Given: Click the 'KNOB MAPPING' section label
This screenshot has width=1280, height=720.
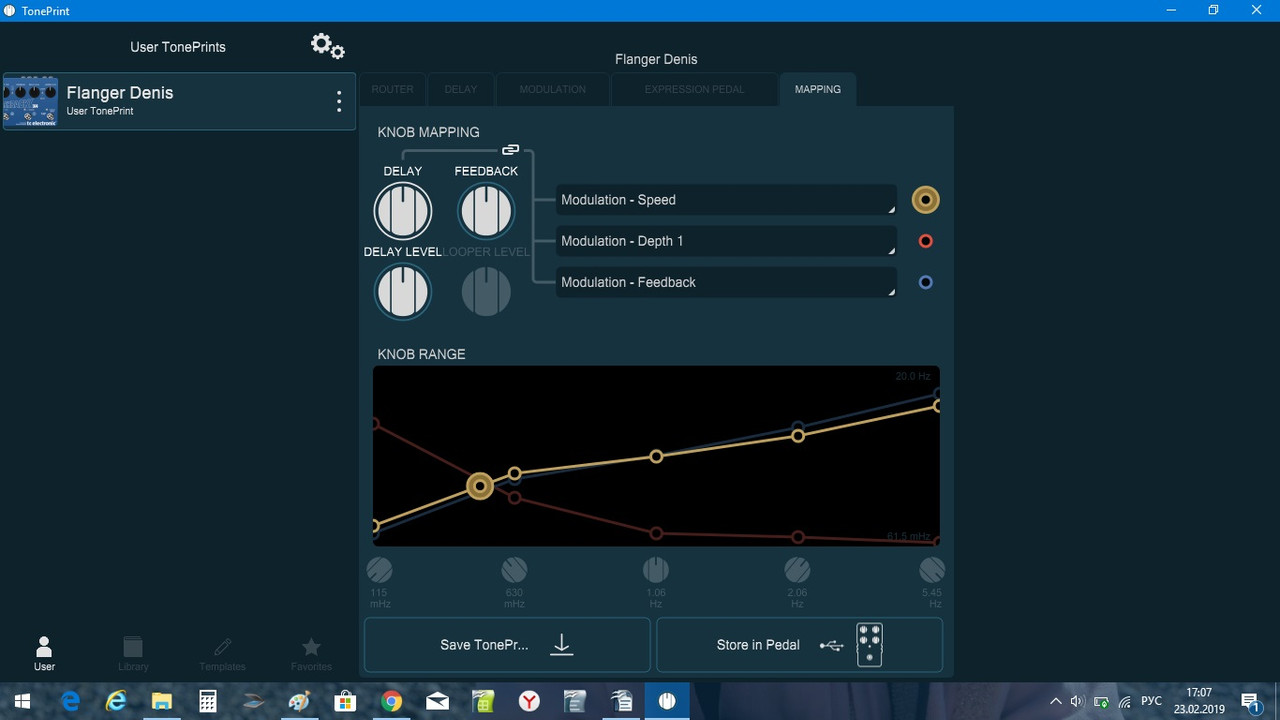Looking at the screenshot, I should point(429,132).
